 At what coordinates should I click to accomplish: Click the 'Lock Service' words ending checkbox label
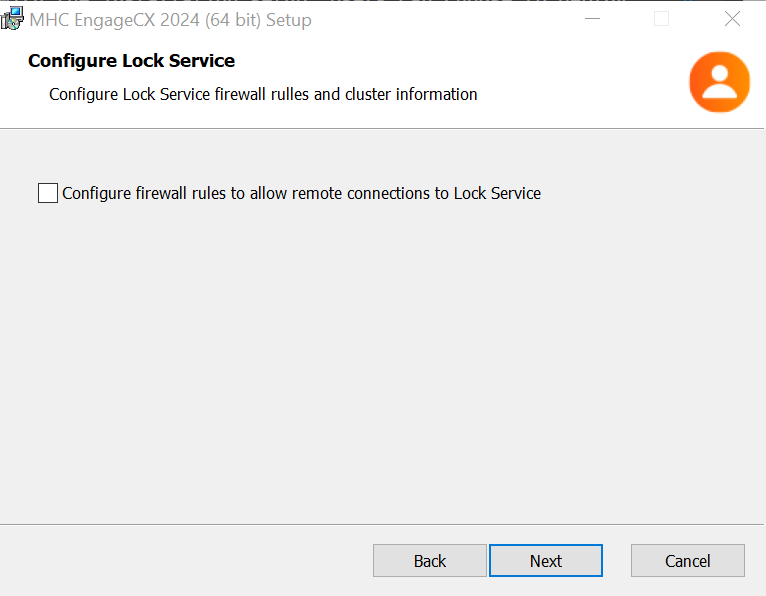497,193
